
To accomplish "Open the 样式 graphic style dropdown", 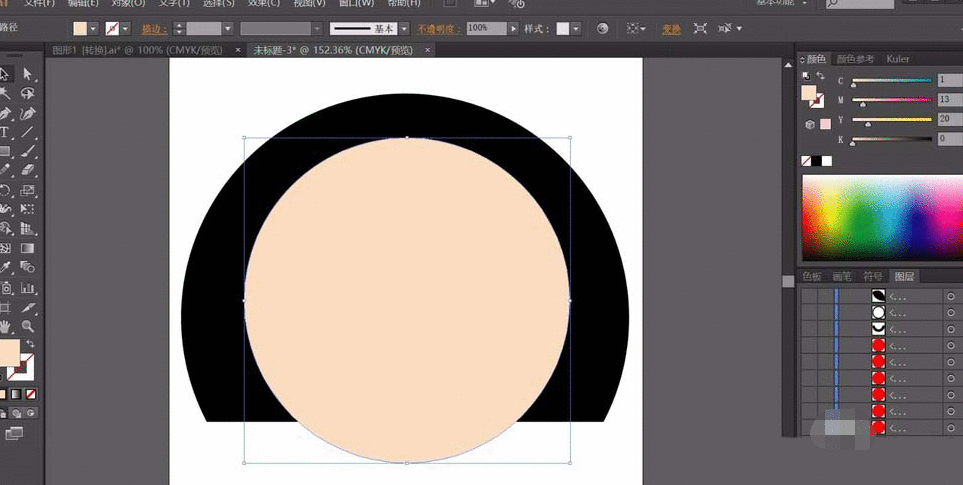I will tap(576, 29).
